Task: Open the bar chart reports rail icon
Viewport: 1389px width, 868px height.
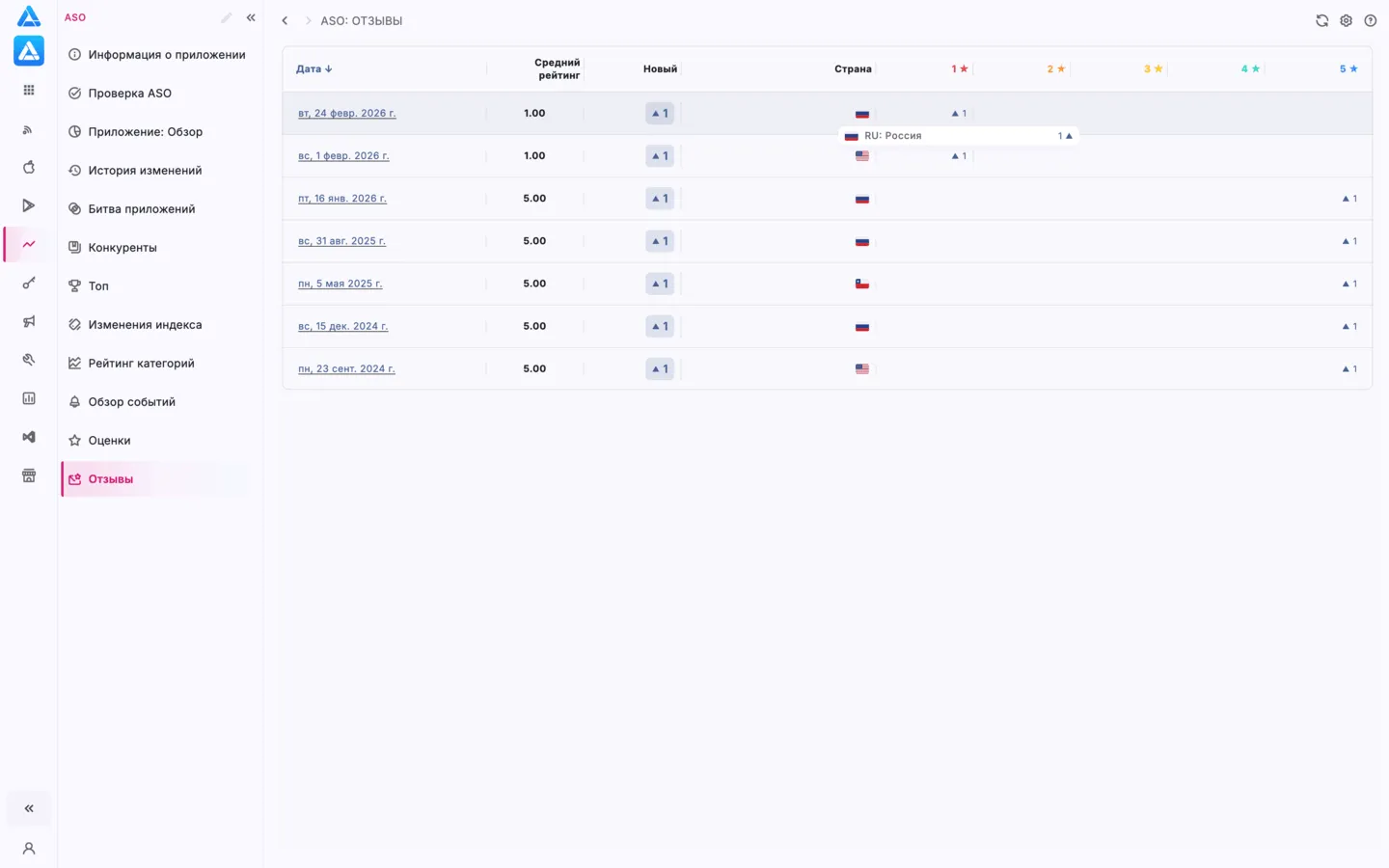Action: point(29,398)
